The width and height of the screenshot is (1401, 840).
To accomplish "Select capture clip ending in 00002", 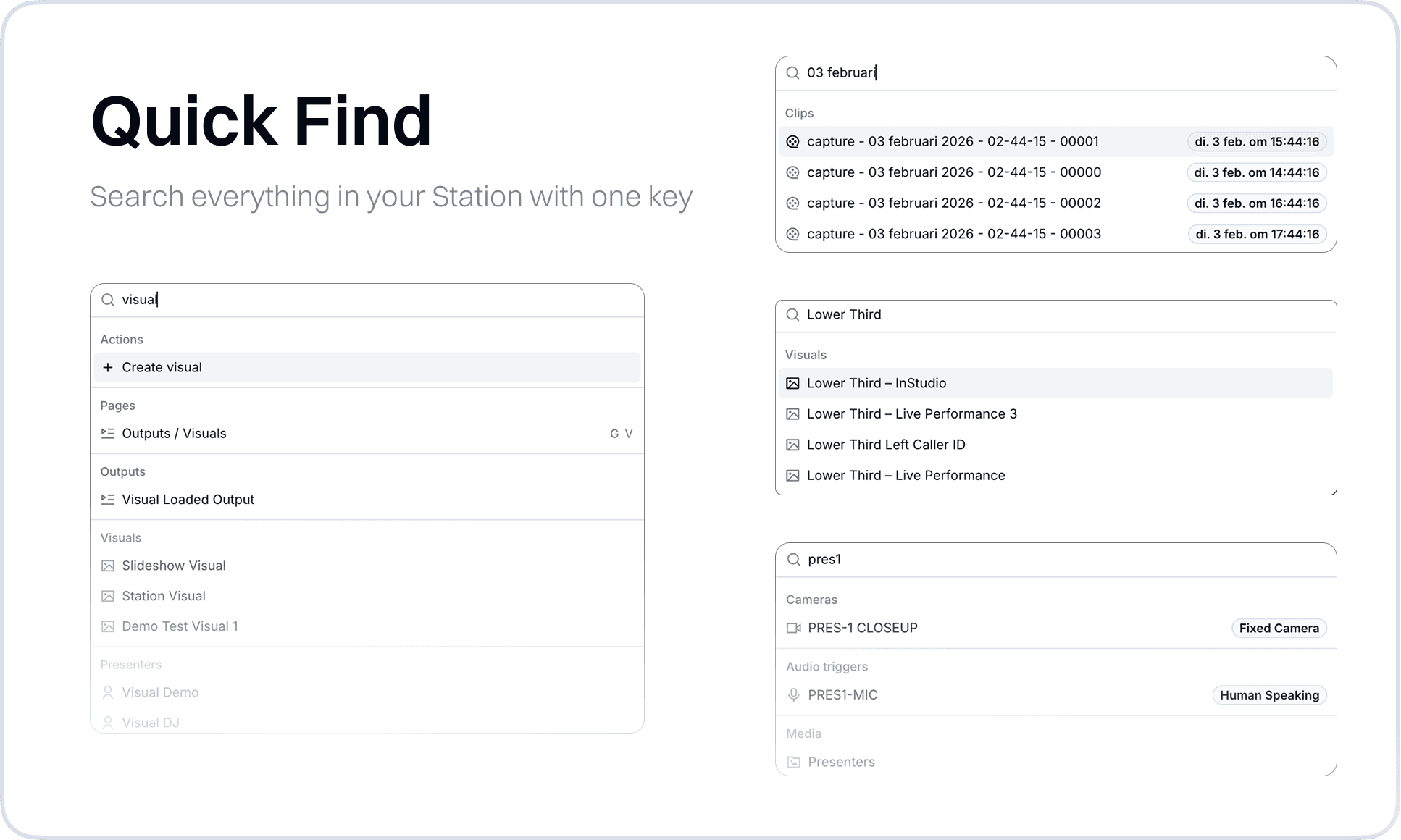I will click(x=1055, y=203).
